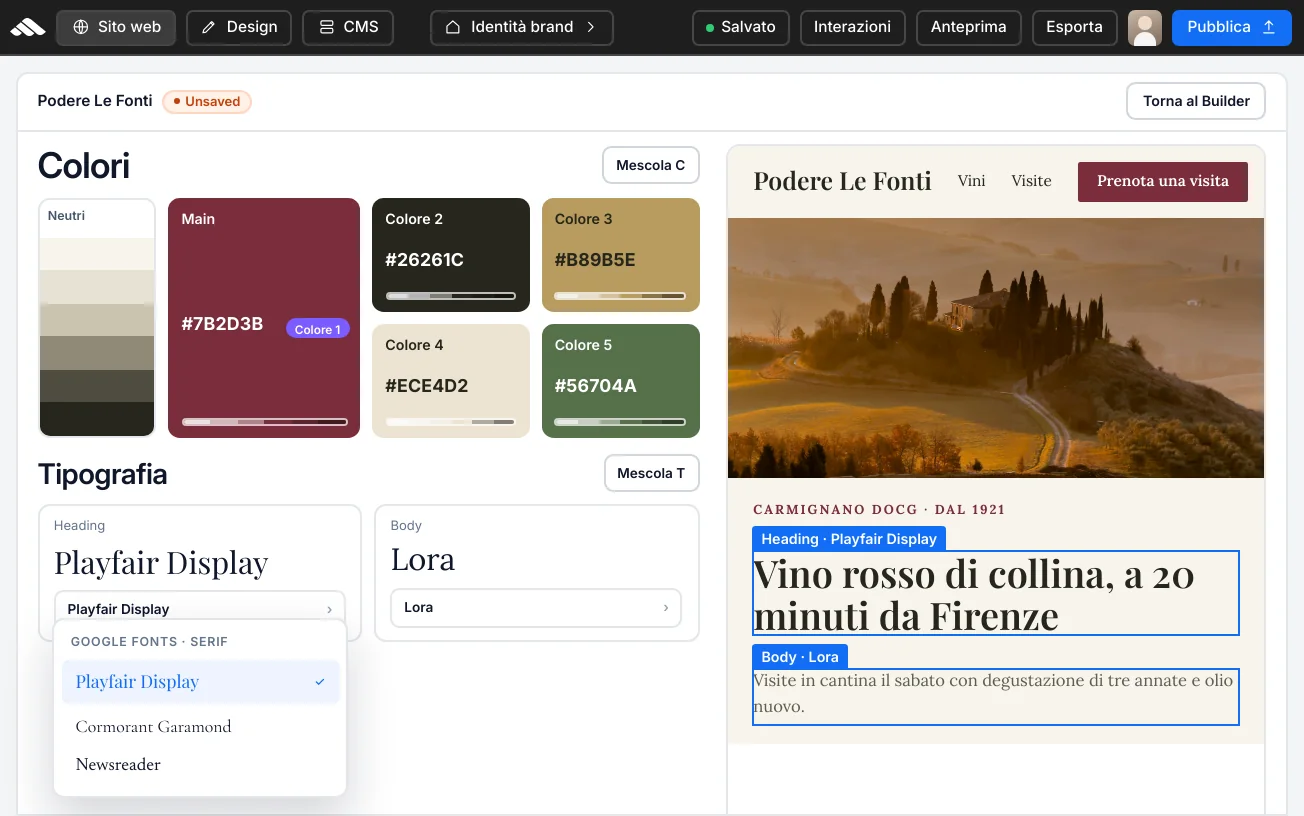Choose Newsreader font option

(x=201, y=765)
